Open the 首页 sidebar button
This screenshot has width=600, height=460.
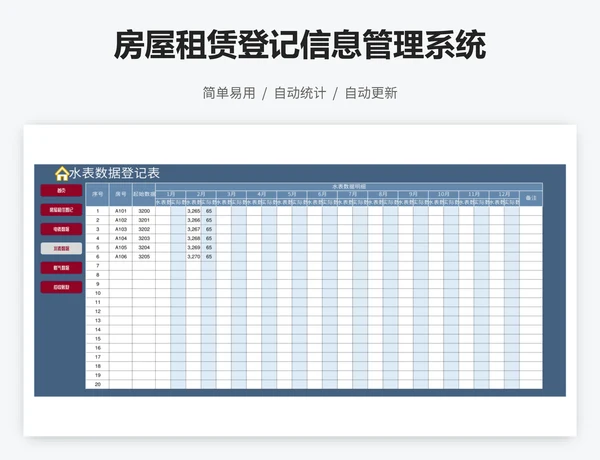click(61, 190)
